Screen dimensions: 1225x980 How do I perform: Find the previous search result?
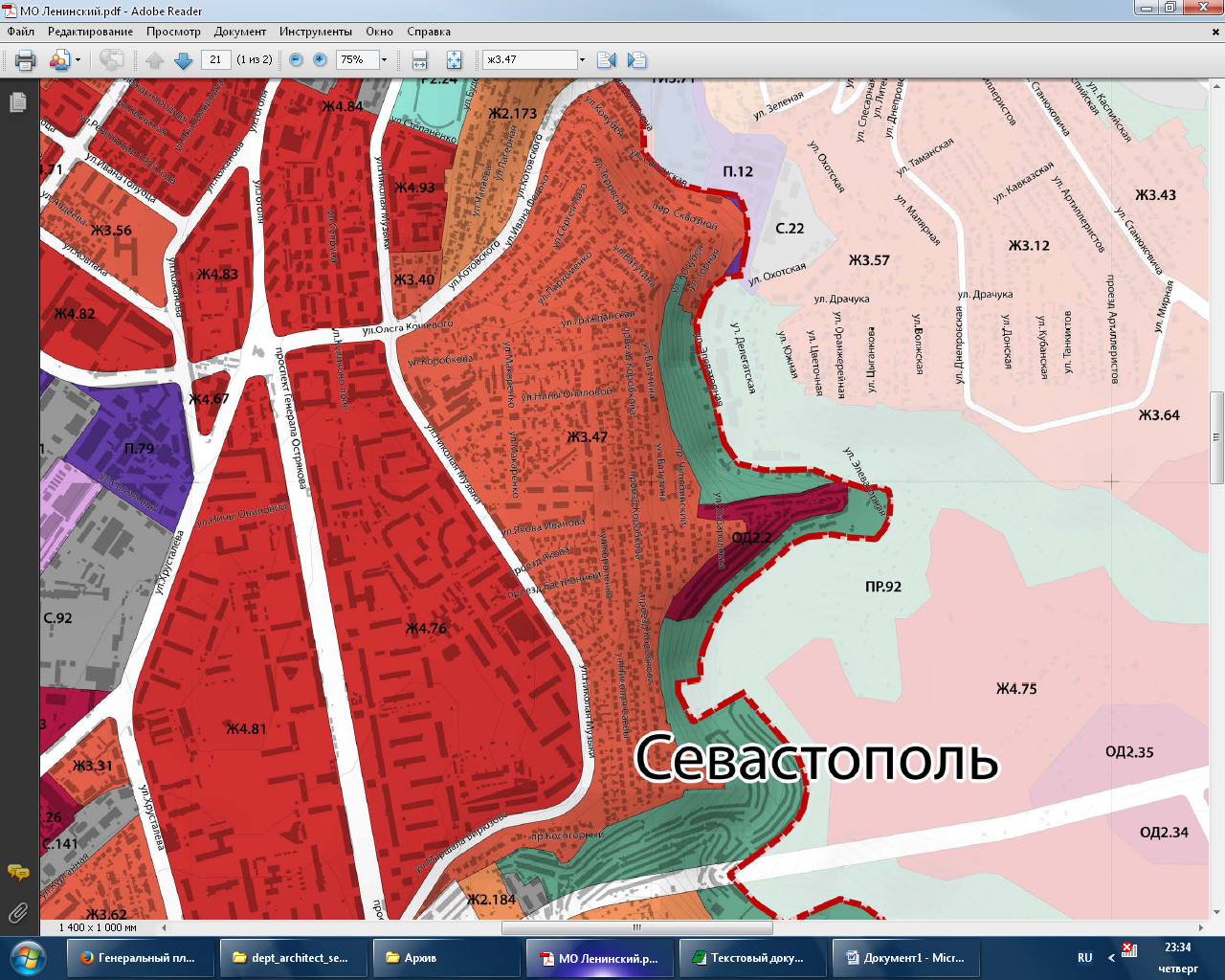(606, 60)
